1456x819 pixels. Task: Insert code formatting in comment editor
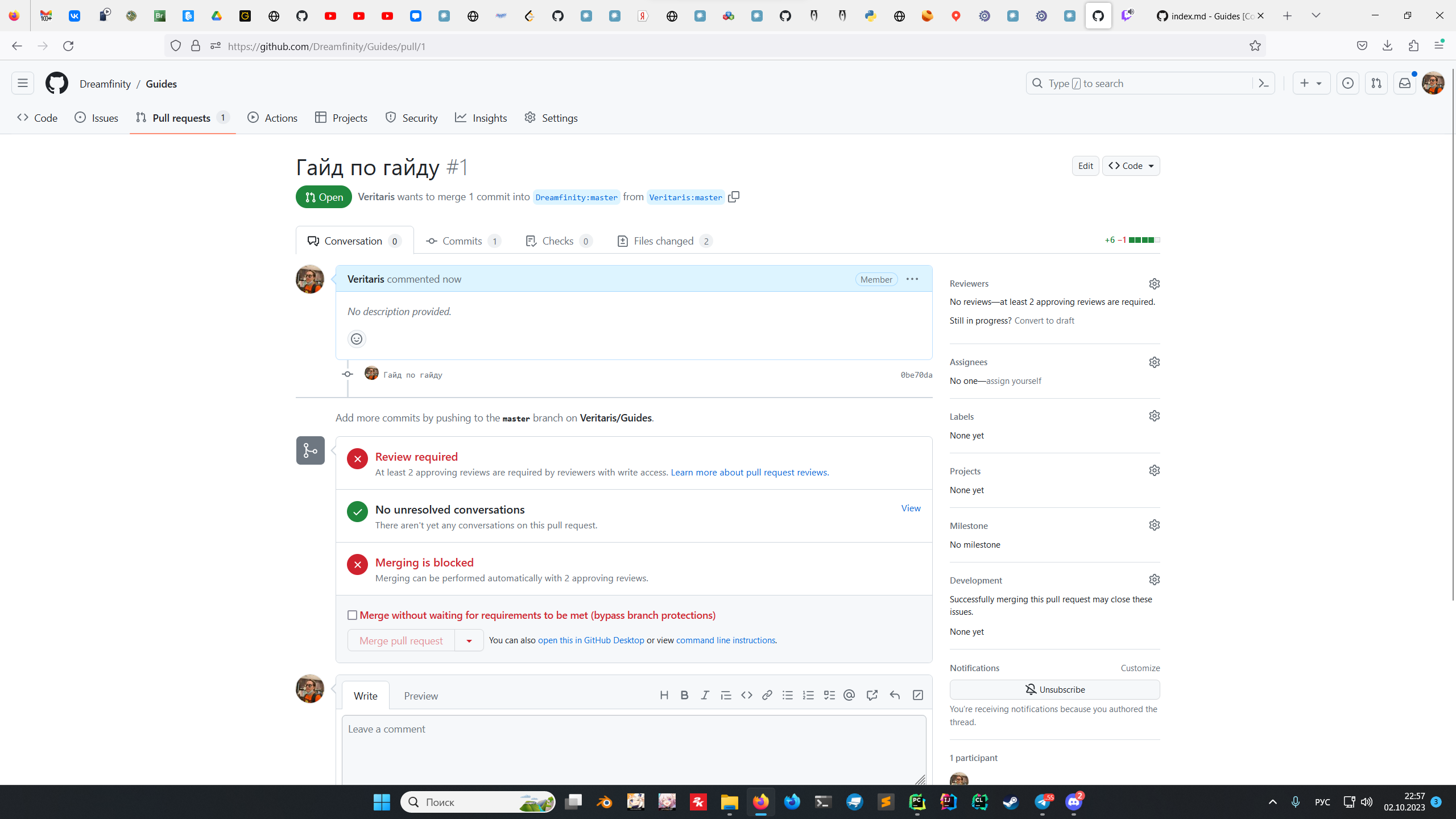pyautogui.click(x=746, y=695)
